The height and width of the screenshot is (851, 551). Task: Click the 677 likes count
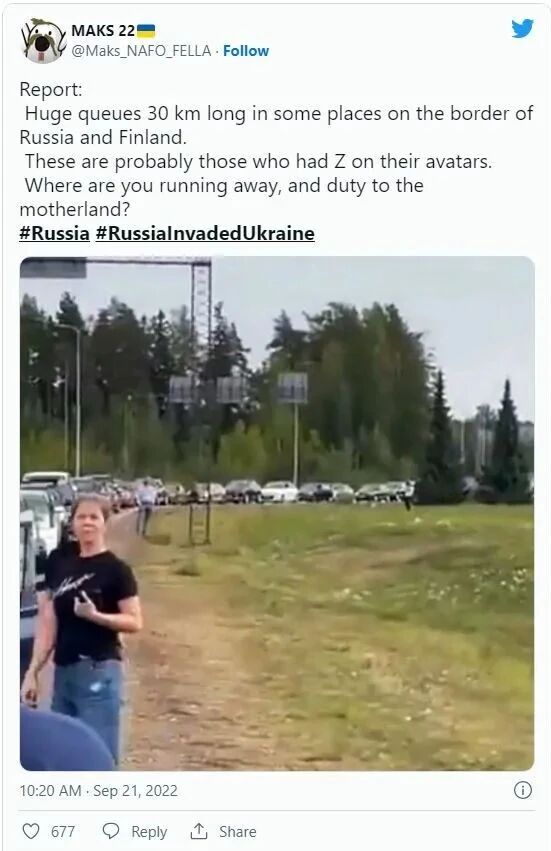point(63,831)
